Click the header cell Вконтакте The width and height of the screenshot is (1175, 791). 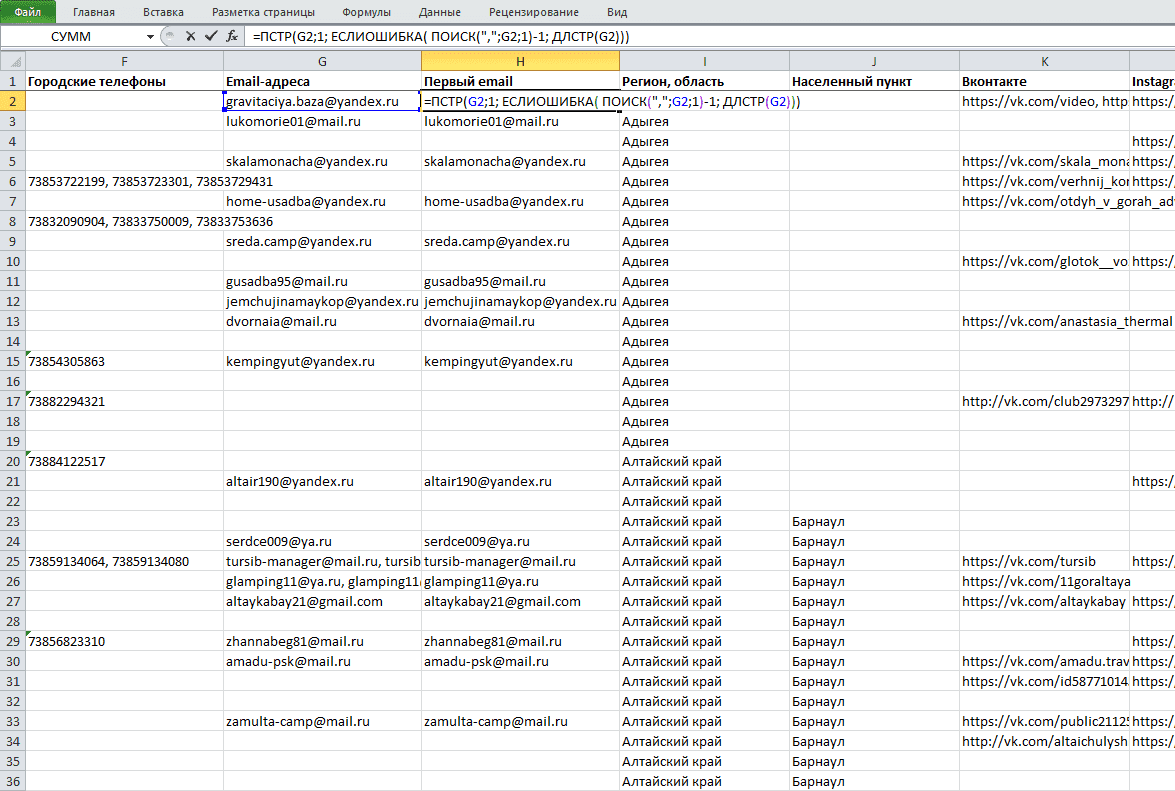(1045, 82)
